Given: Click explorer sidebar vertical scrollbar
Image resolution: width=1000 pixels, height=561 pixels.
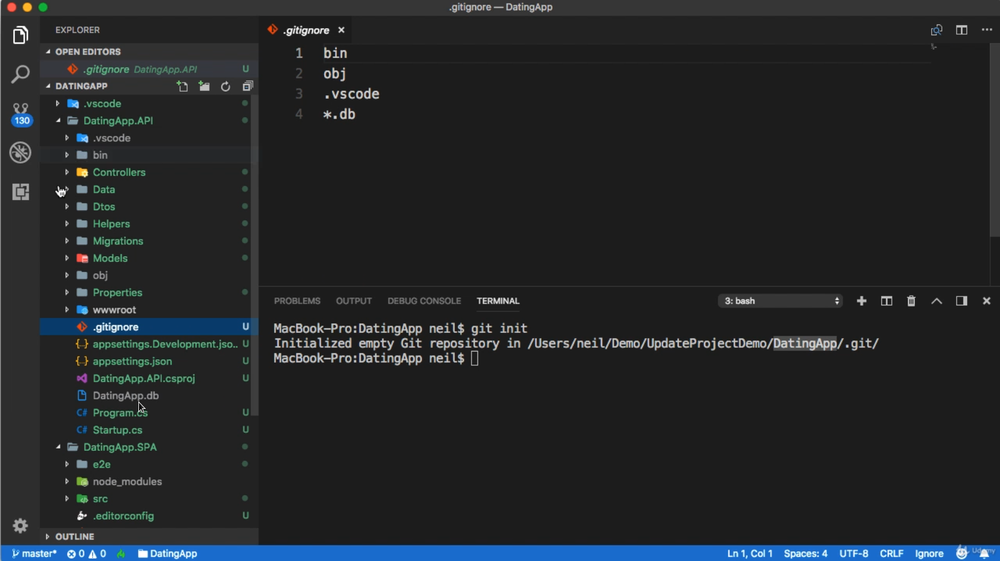Looking at the screenshot, I should pos(255,255).
